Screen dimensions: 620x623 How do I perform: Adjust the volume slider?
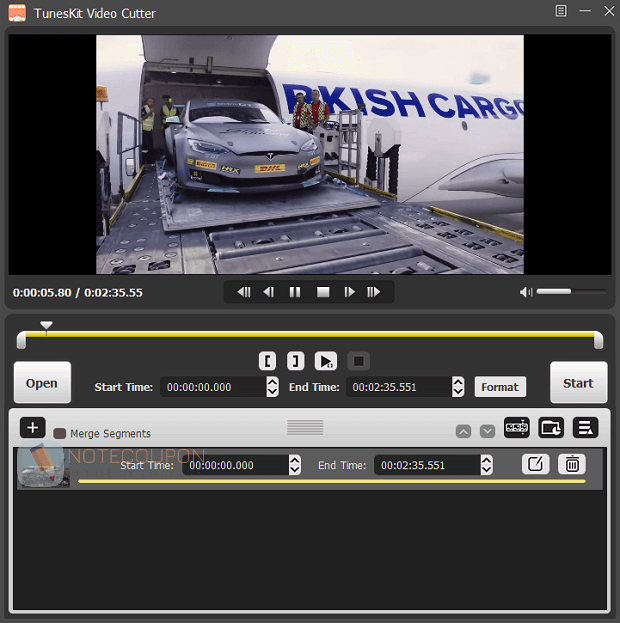click(x=571, y=292)
